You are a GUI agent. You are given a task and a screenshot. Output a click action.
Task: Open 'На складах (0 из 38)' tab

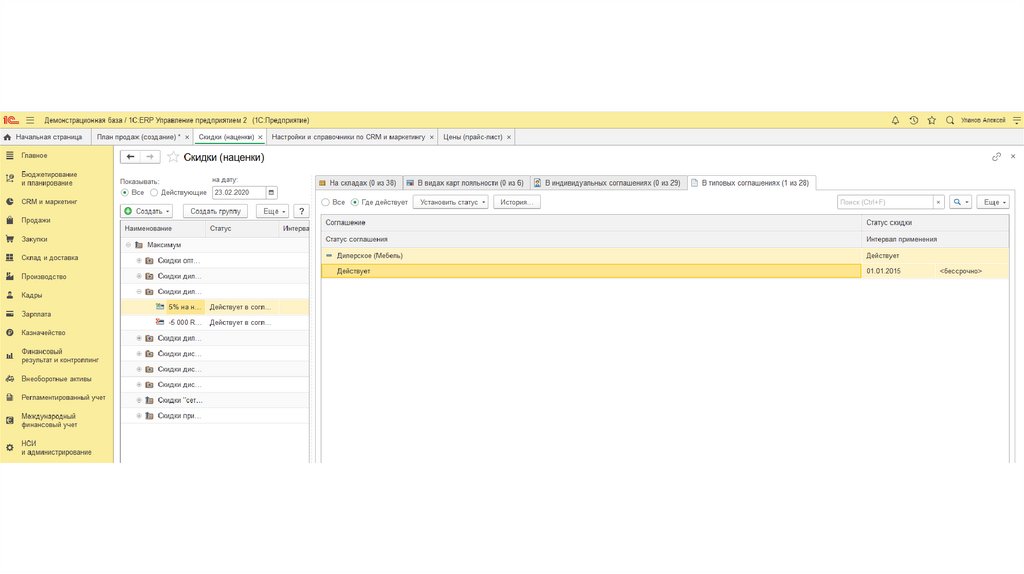[x=357, y=183]
